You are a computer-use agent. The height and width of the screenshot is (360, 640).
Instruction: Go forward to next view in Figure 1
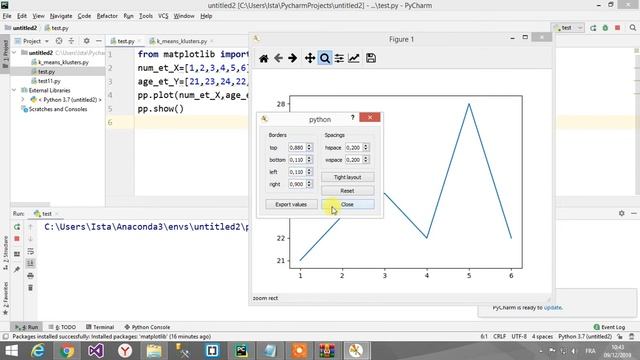[x=293, y=58]
